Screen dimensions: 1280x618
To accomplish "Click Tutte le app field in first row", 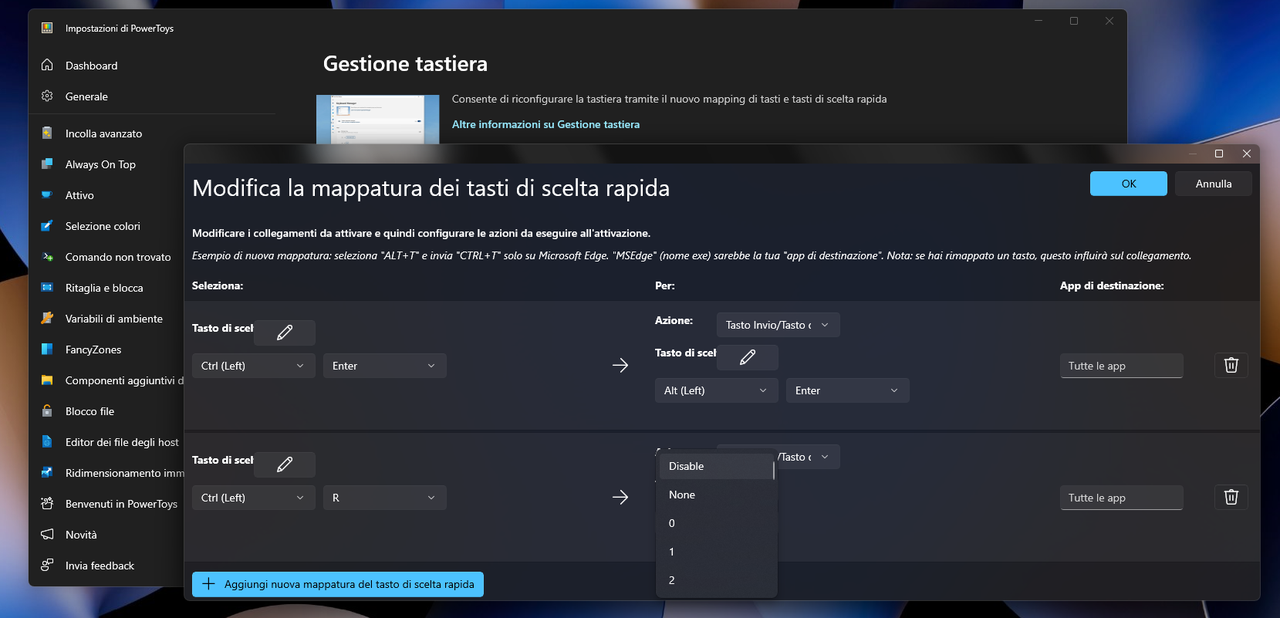I will pyautogui.click(x=1122, y=366).
